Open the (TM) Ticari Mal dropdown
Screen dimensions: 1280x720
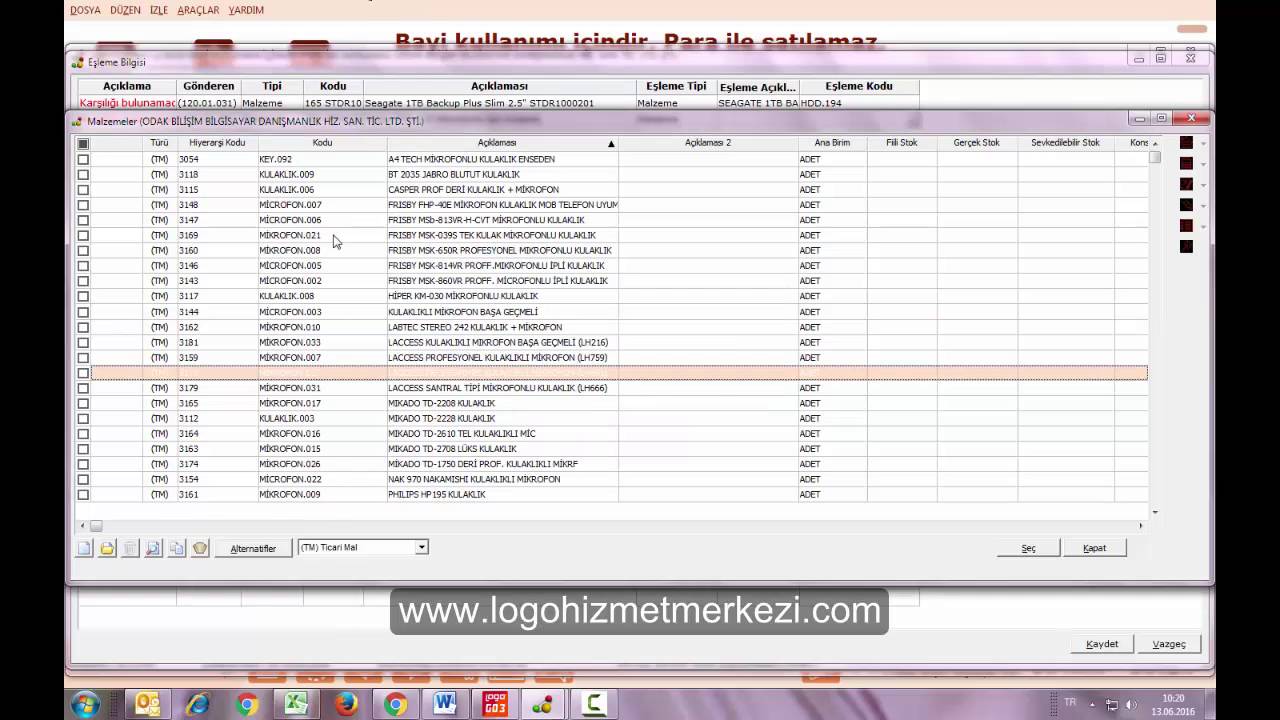tap(422, 547)
